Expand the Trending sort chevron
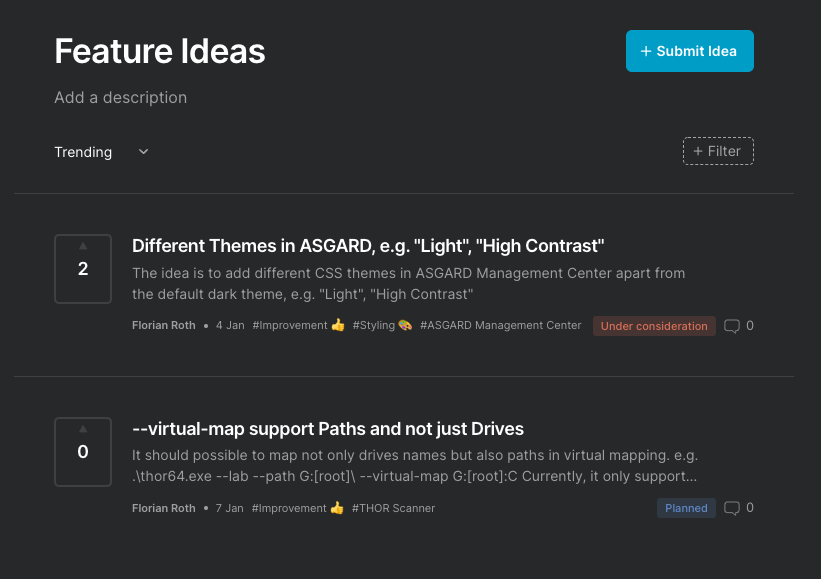Screen dimensions: 821x579 click(143, 152)
